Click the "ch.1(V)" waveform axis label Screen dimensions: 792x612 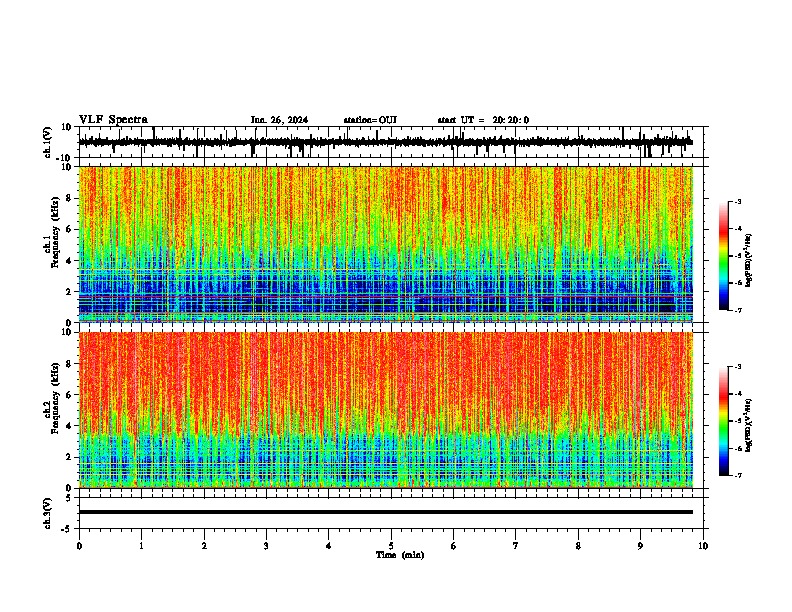click(x=48, y=142)
